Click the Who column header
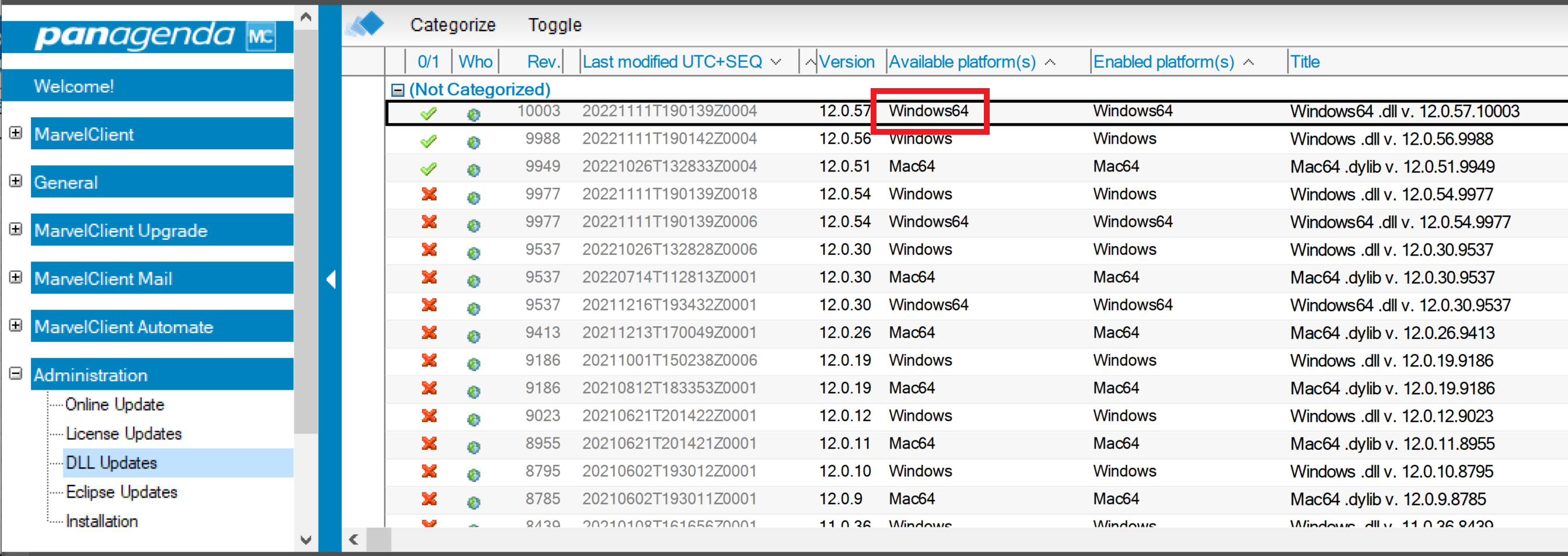The width and height of the screenshot is (1568, 556). pyautogui.click(x=476, y=61)
